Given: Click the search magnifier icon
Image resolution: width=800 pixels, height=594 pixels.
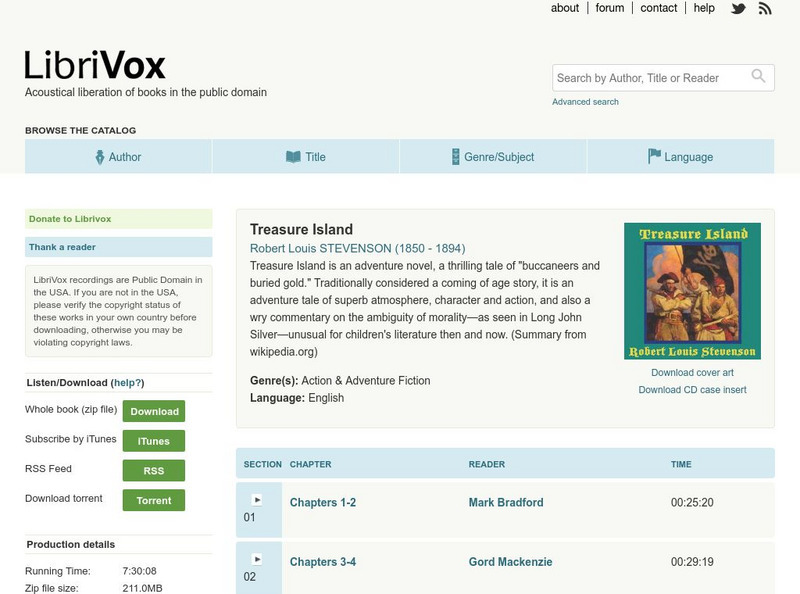Looking at the screenshot, I should pyautogui.click(x=760, y=76).
